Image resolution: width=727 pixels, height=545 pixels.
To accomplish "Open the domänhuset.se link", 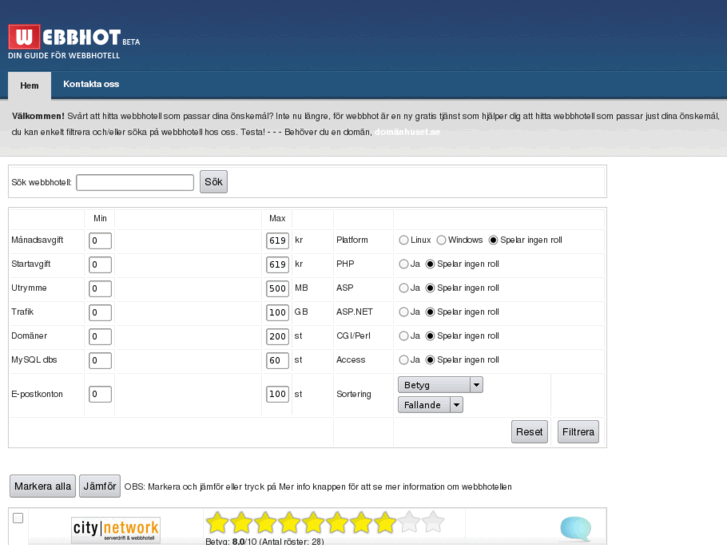I will (407, 132).
